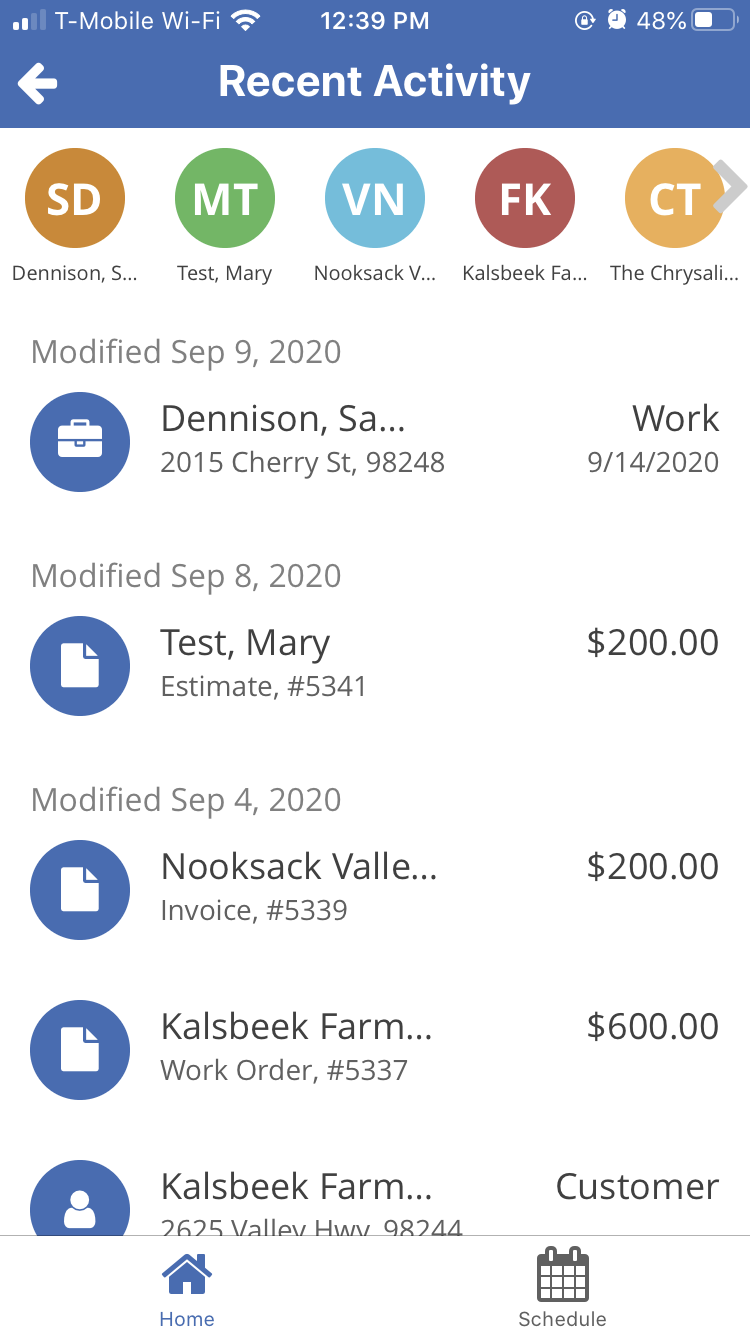Tap the back arrow in header

tap(38, 83)
